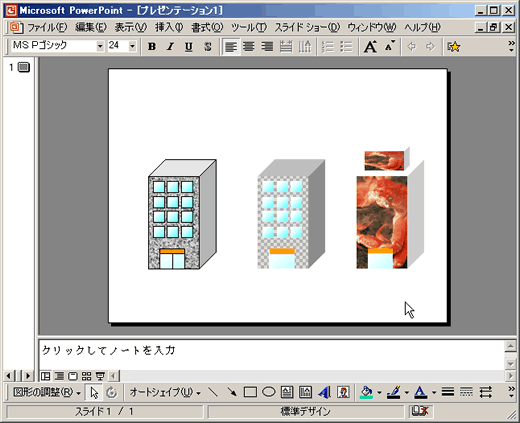520x423 pixels.
Task: Select the Rectangle drawing tool
Action: tap(250, 392)
